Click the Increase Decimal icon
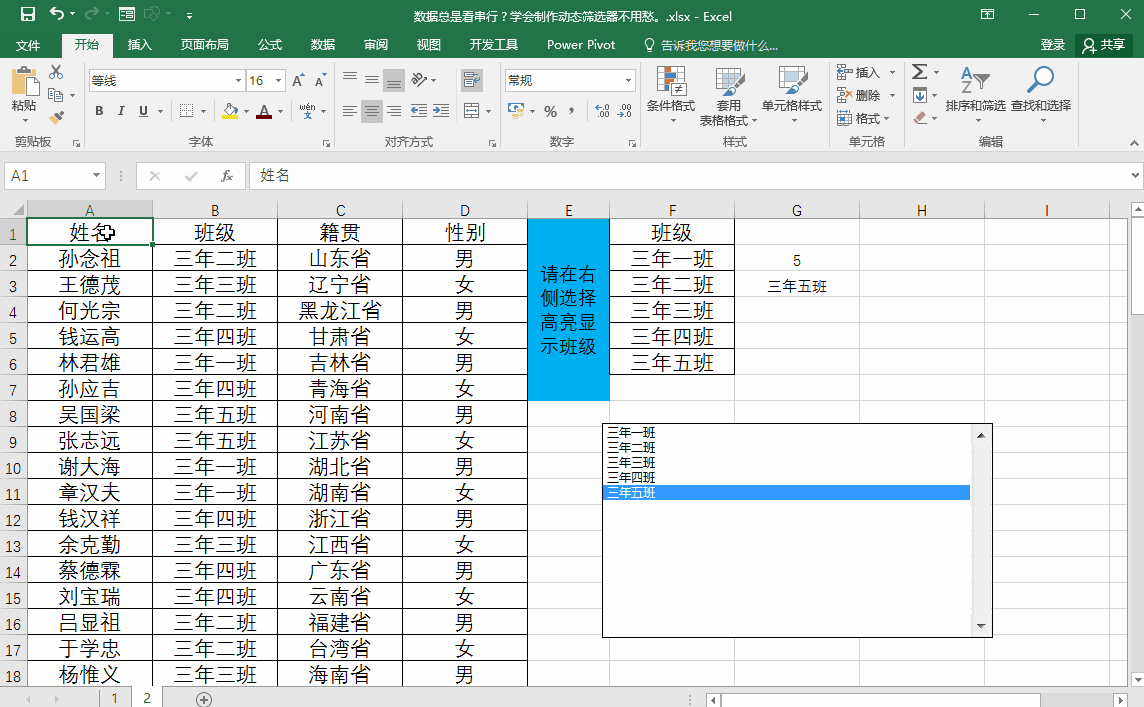 point(602,111)
